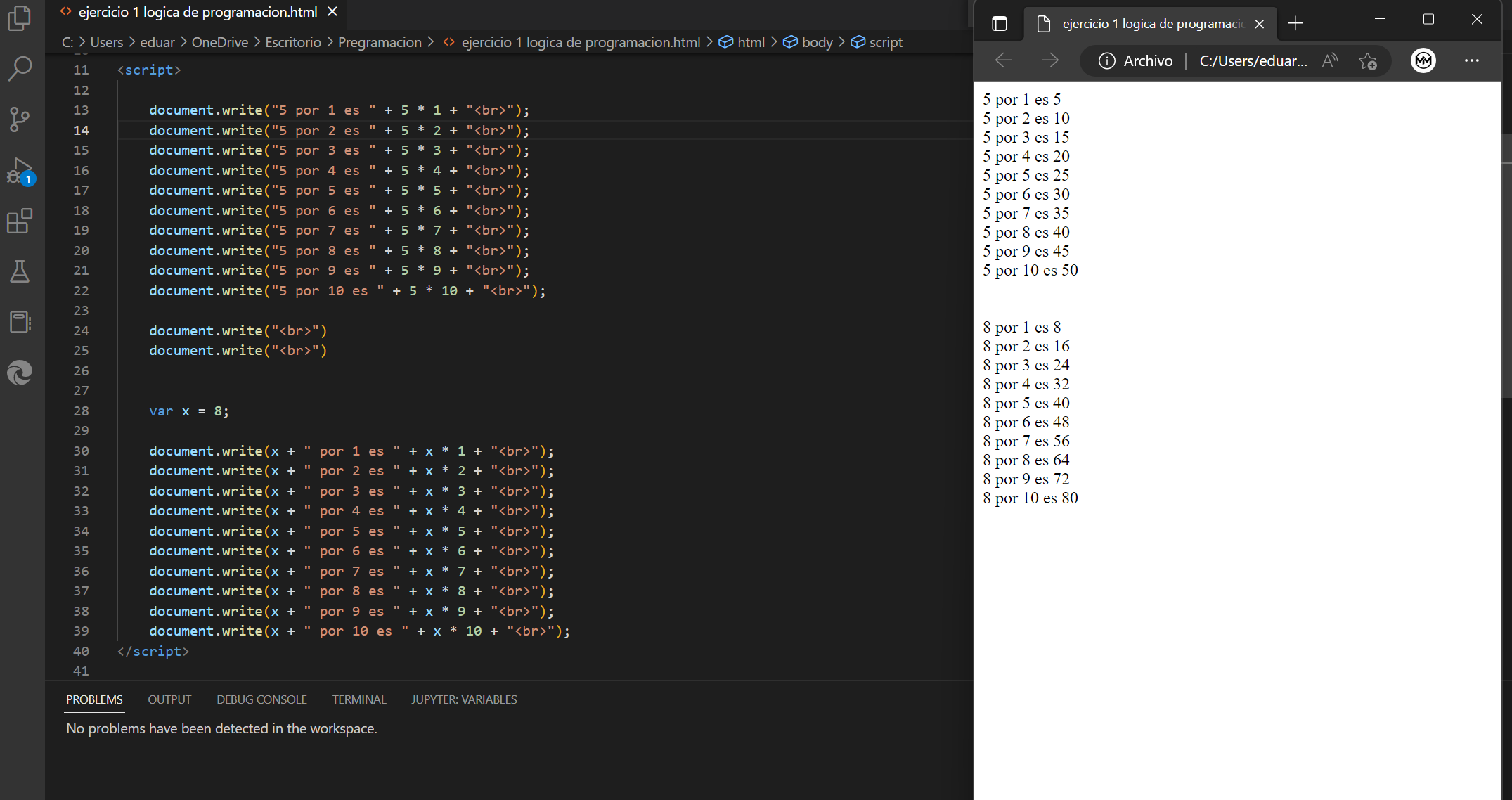Click '5 por 10 es 50' in browser page
Viewport: 1512px width, 800px height.
click(1030, 270)
